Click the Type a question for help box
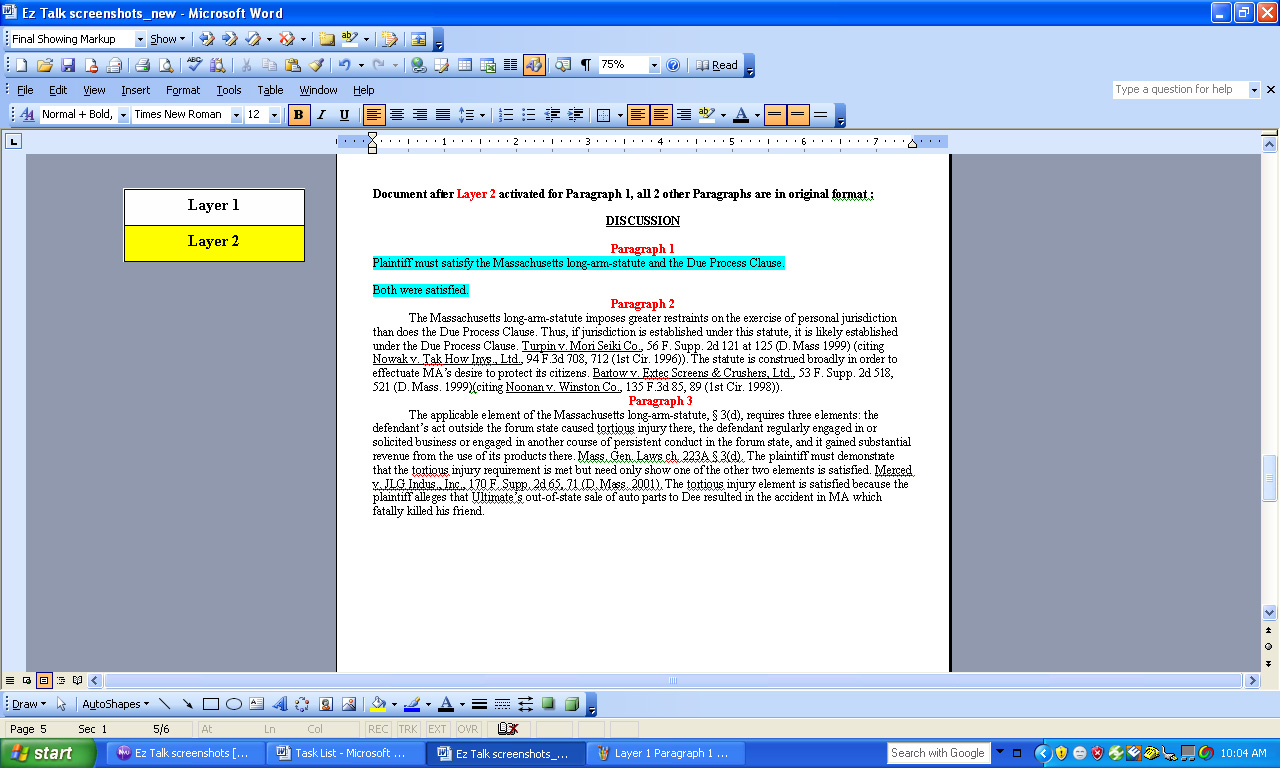Image resolution: width=1280 pixels, height=768 pixels. 1179,90
